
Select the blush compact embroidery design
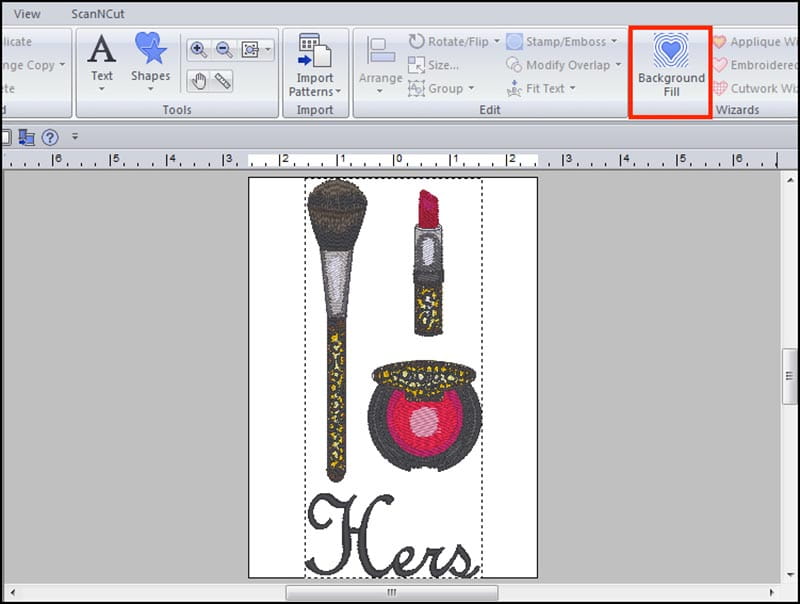point(424,415)
